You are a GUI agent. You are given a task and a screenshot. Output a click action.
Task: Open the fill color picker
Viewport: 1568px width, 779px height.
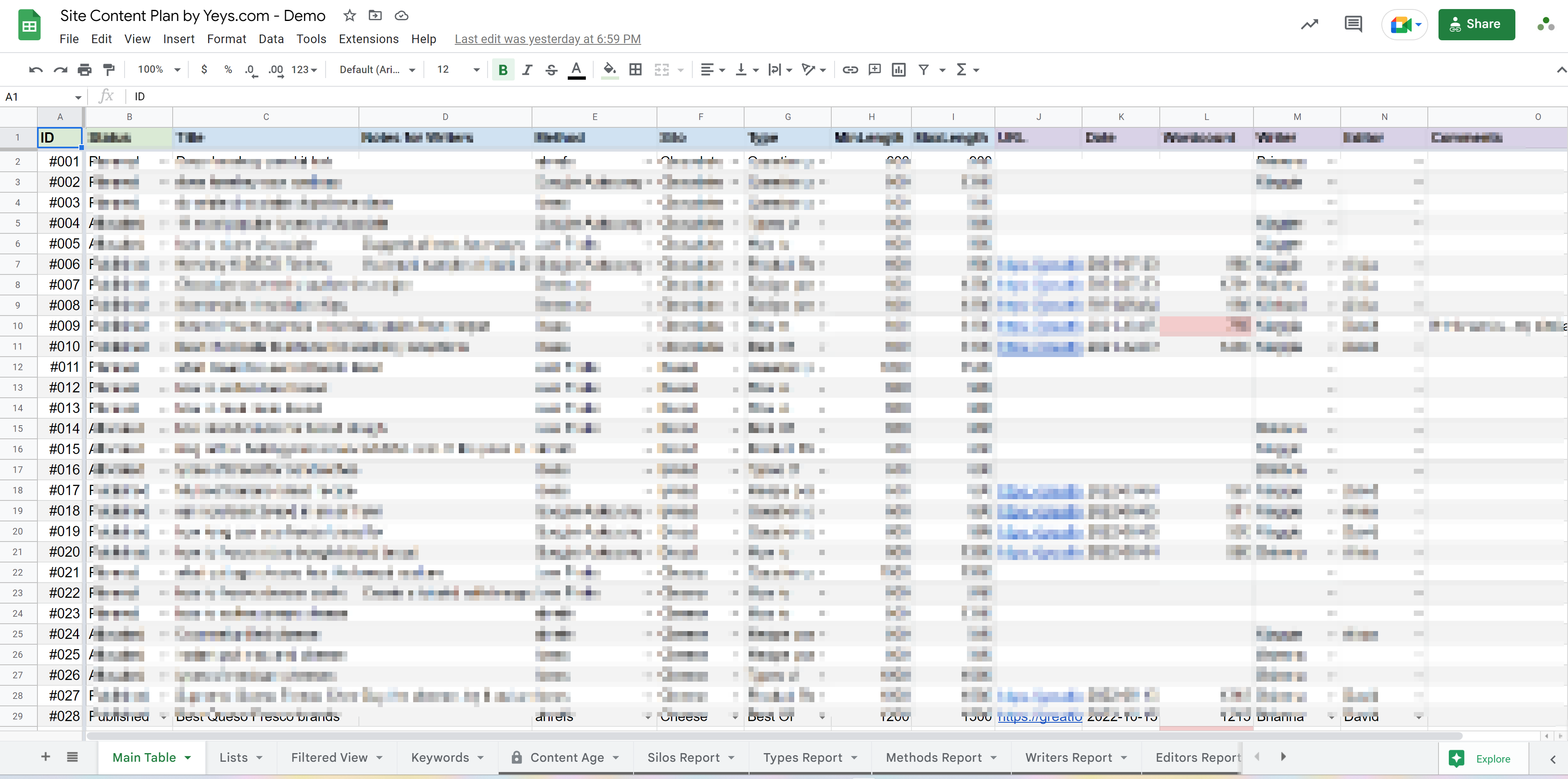click(x=609, y=70)
